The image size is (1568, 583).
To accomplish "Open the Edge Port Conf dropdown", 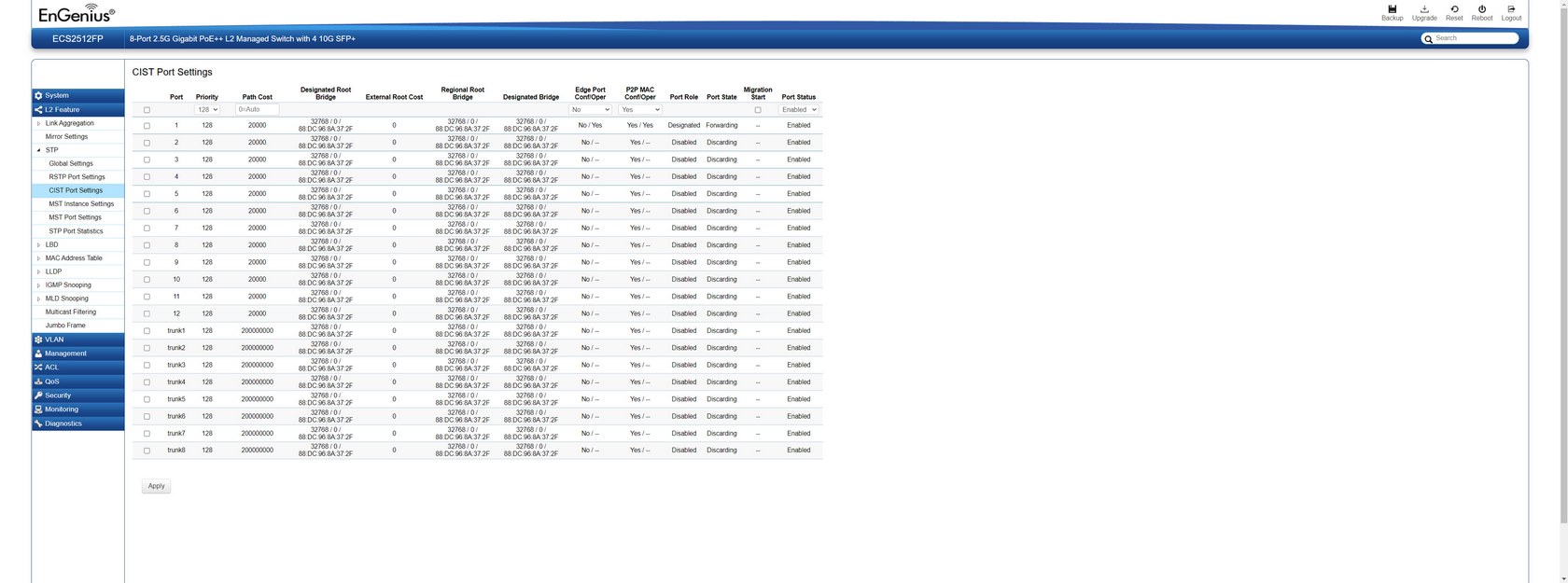I will click(x=590, y=109).
